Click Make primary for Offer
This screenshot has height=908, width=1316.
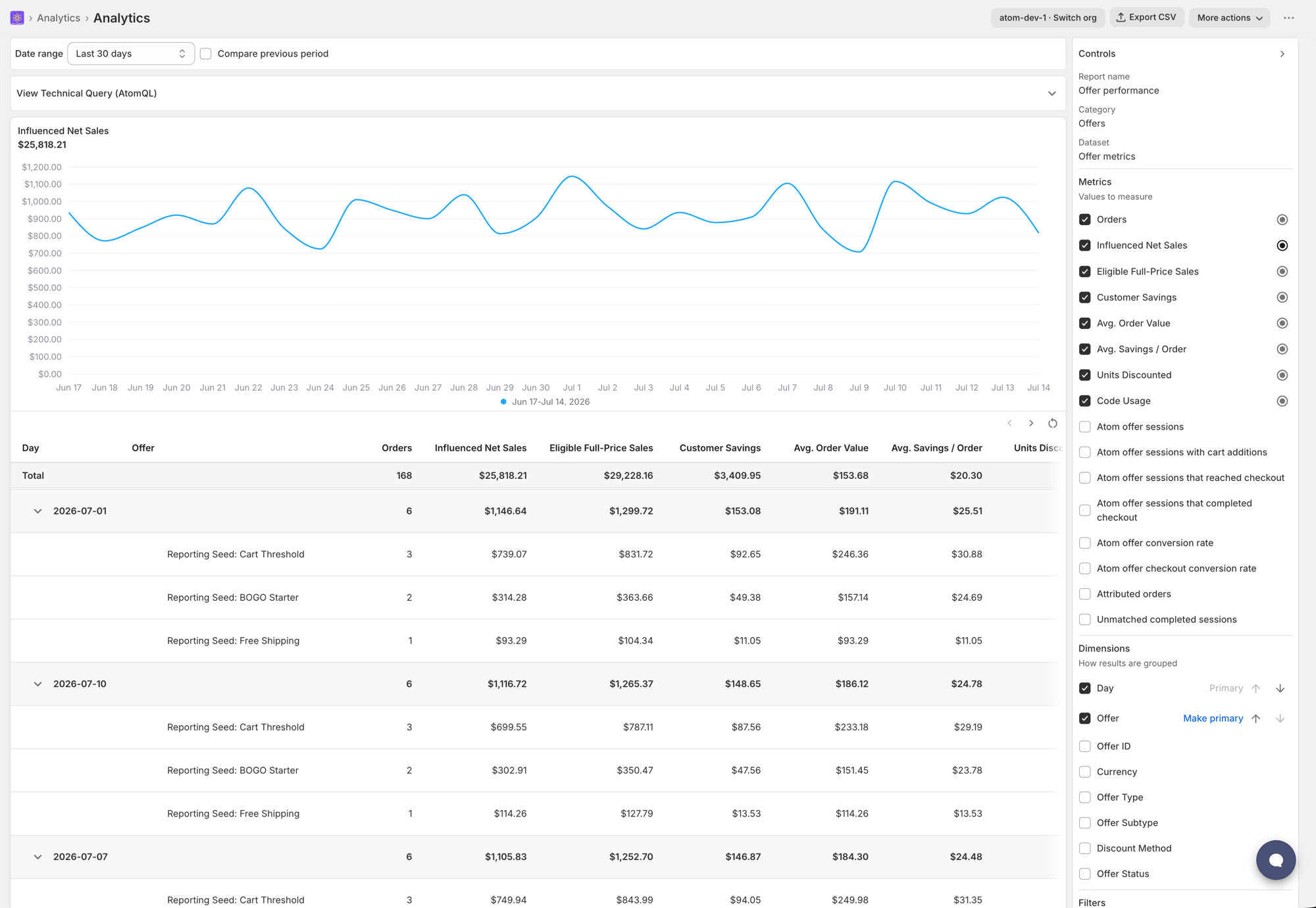point(1213,719)
